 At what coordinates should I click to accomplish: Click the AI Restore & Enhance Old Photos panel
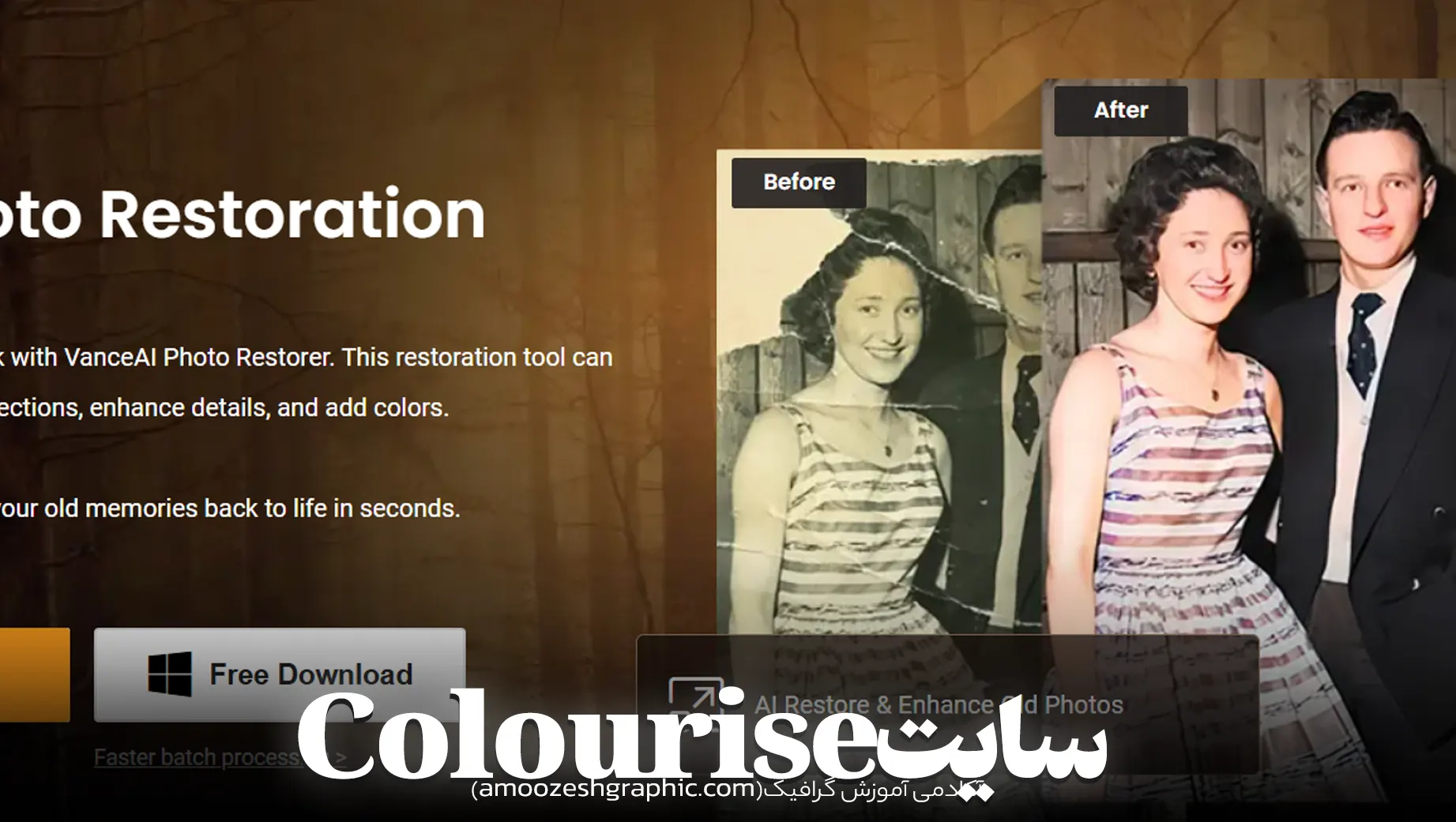pos(947,704)
